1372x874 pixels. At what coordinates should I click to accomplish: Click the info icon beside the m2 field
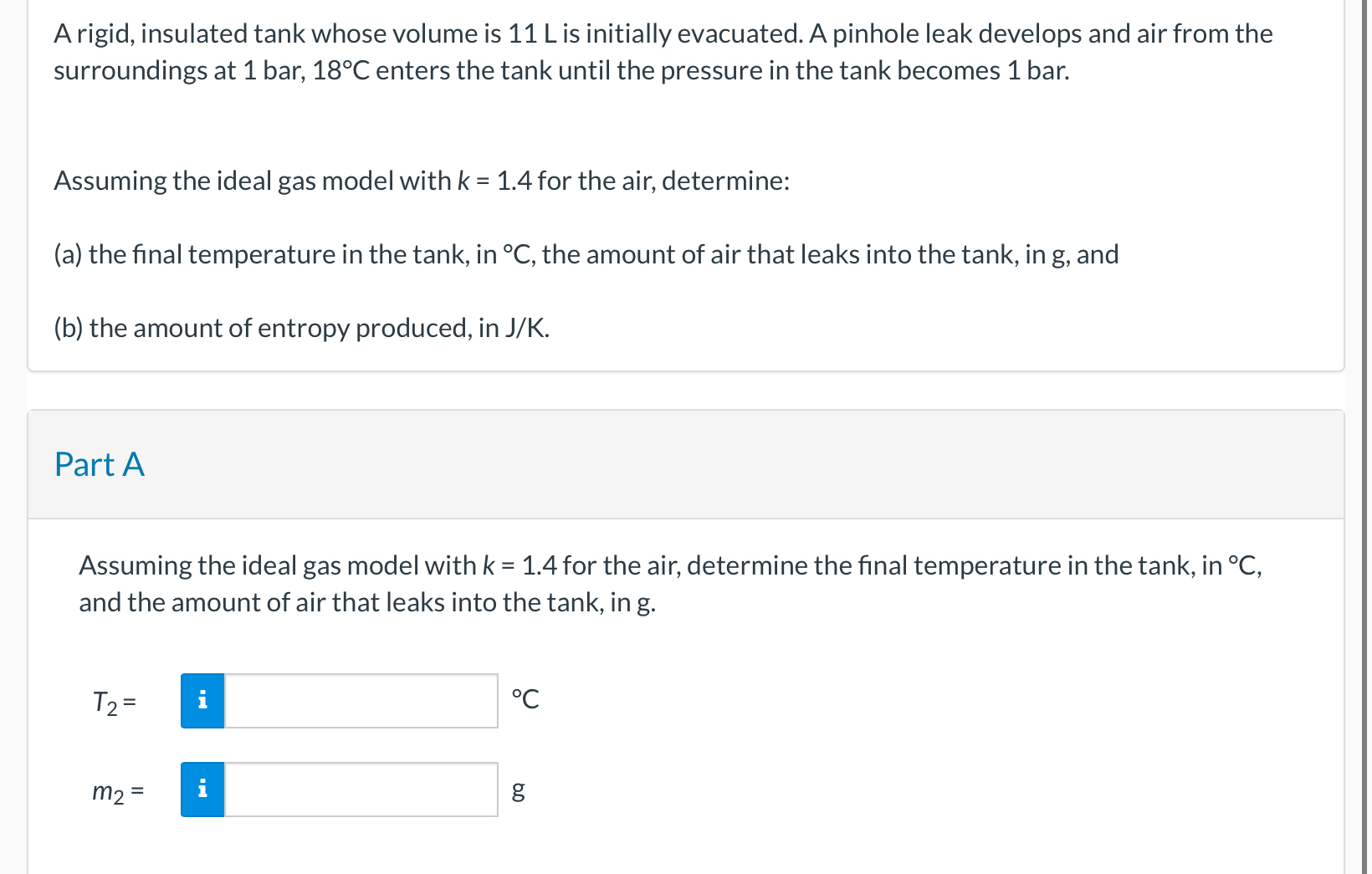click(202, 789)
